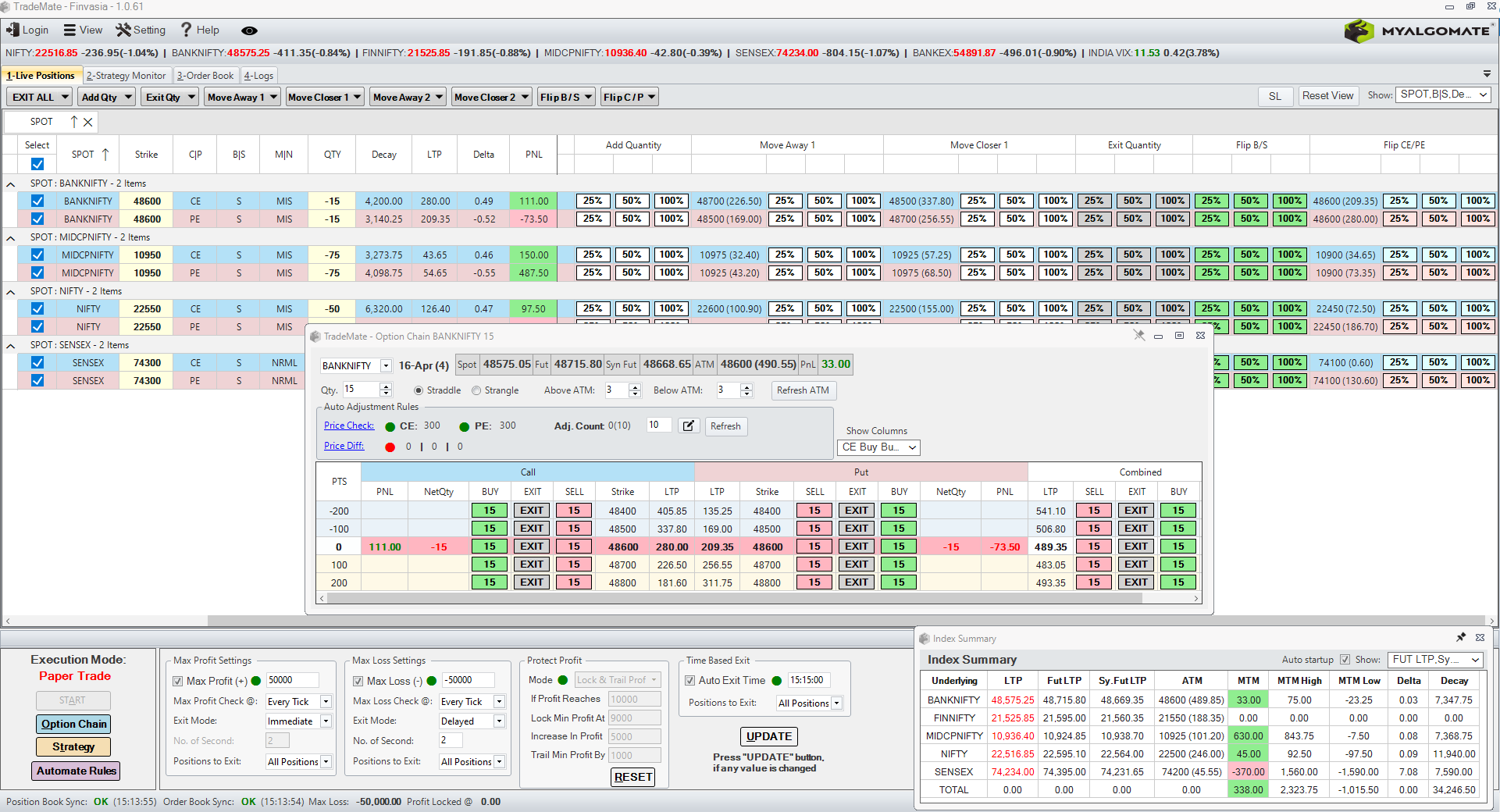The image size is (1500, 812).
Task: Pin the Index Summary panel
Action: pyautogui.click(x=1461, y=638)
